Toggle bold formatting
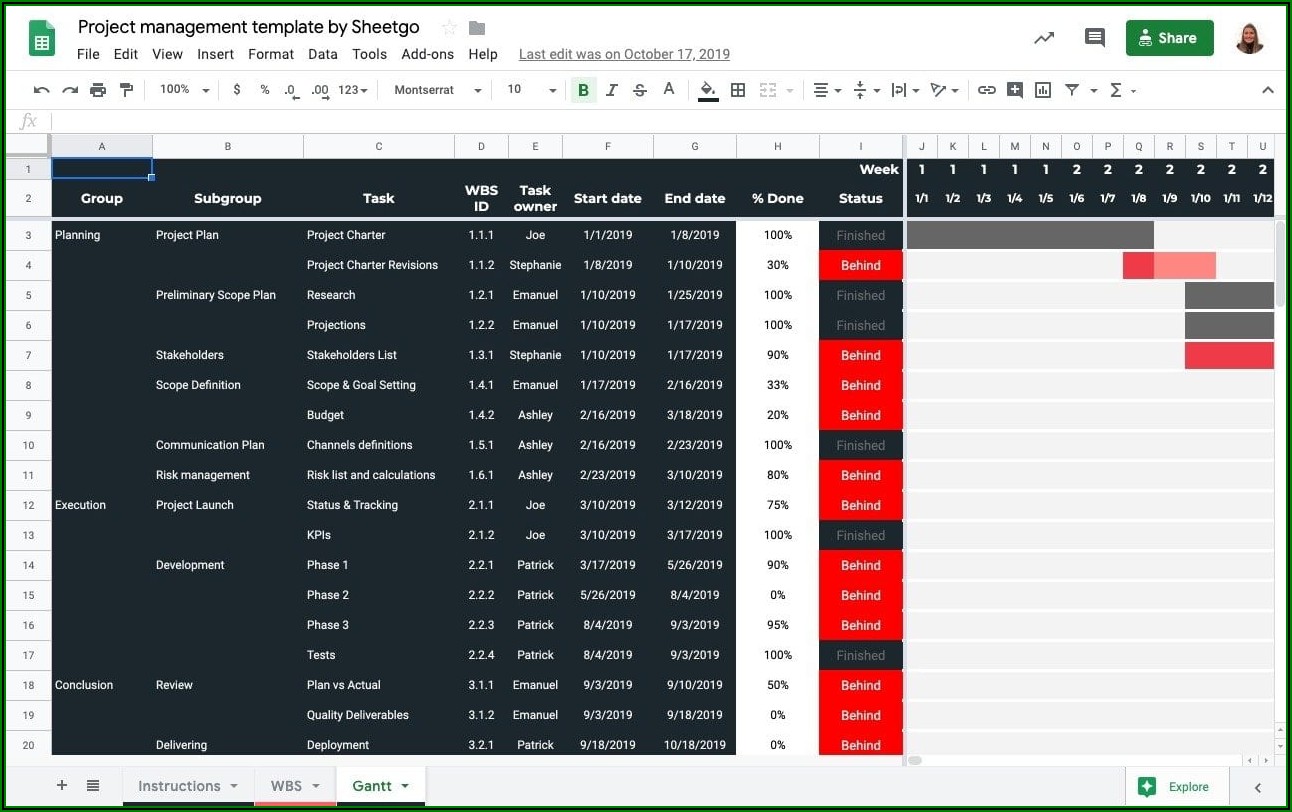Viewport: 1292px width, 812px height. pyautogui.click(x=583, y=90)
